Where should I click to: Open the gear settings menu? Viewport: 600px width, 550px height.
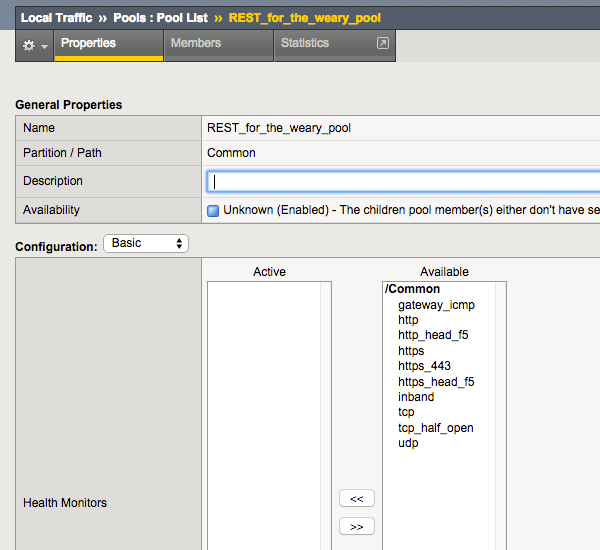click(35, 46)
